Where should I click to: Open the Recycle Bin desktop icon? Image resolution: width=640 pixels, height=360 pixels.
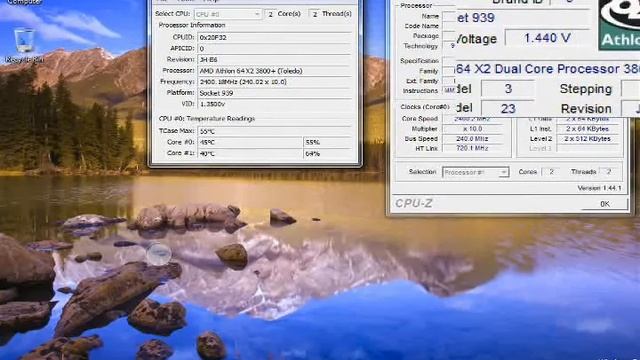(24, 45)
